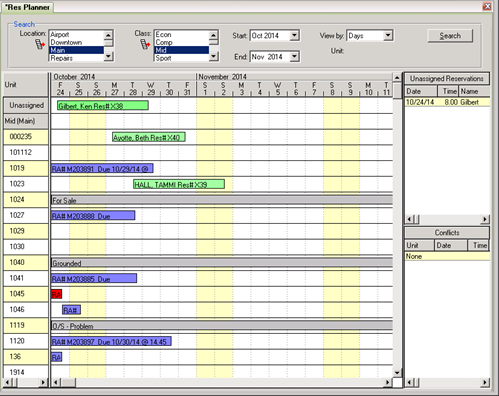Open the End month dropdown
The image size is (499, 396).
[x=294, y=57]
